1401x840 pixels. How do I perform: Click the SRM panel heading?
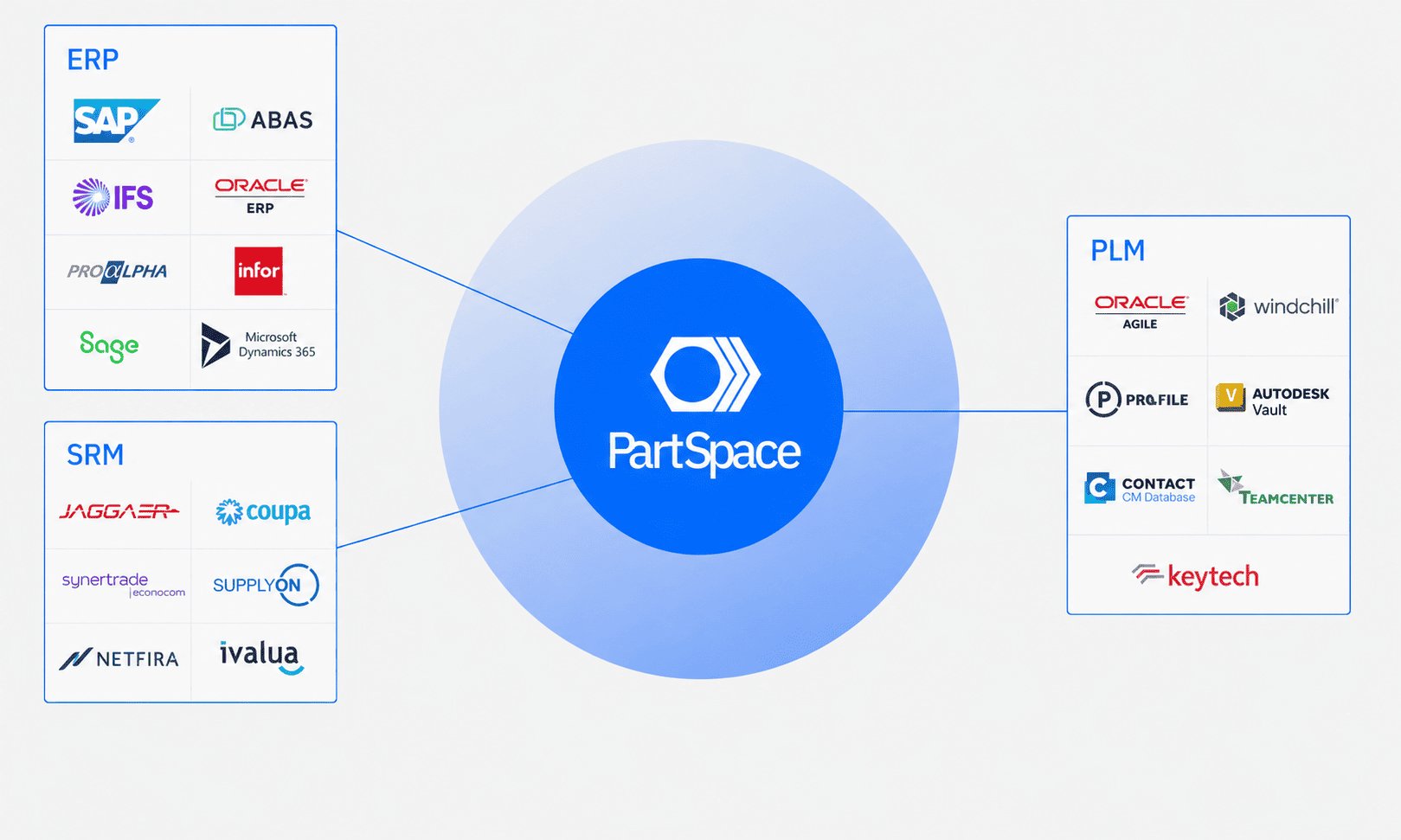click(95, 455)
